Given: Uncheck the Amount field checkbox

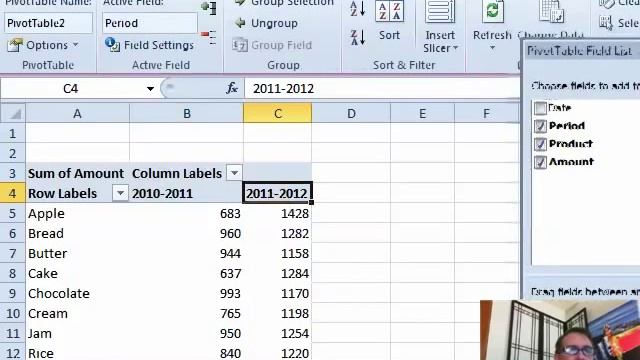Looking at the screenshot, I should (540, 162).
